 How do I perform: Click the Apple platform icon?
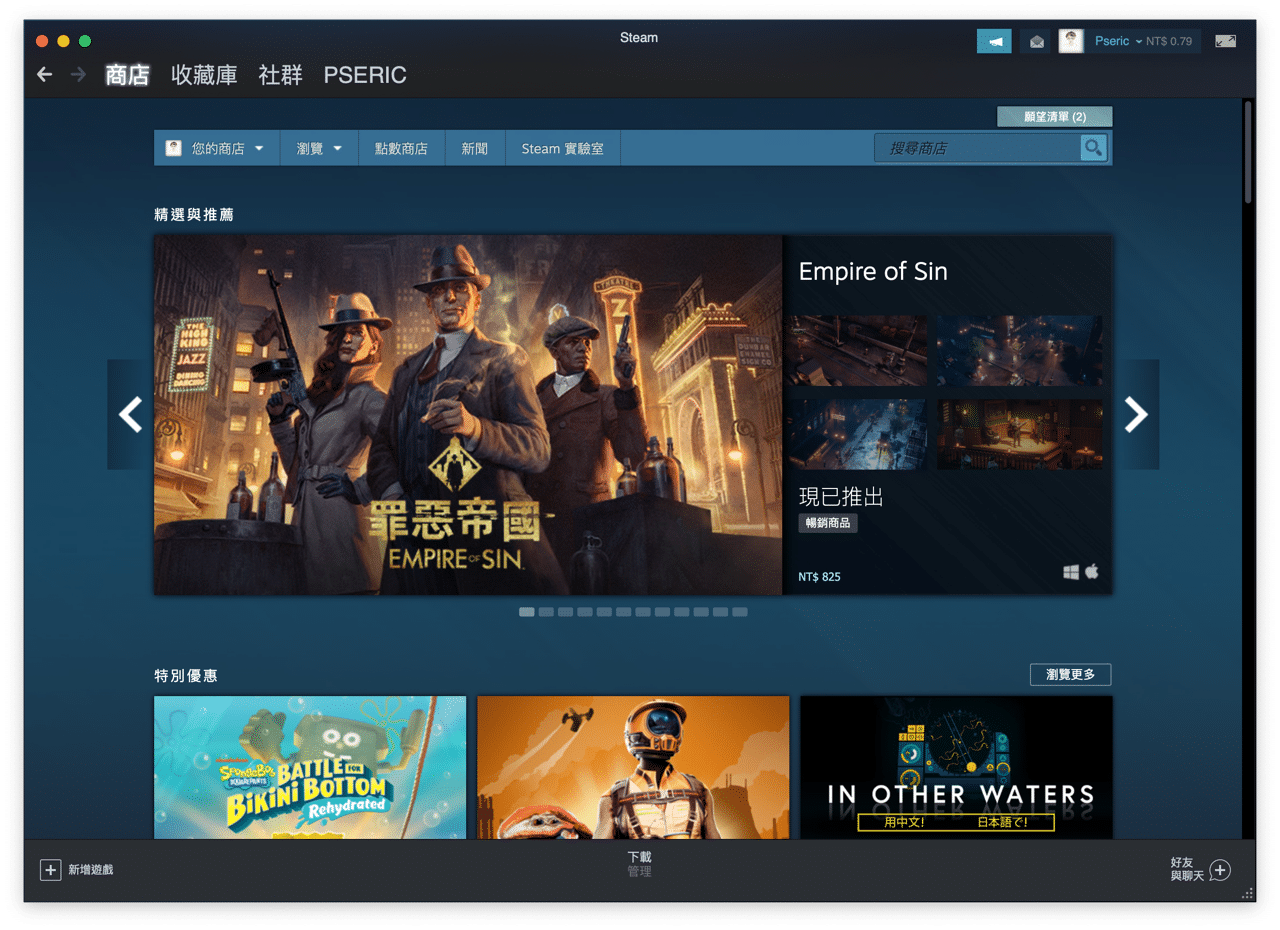point(1092,571)
